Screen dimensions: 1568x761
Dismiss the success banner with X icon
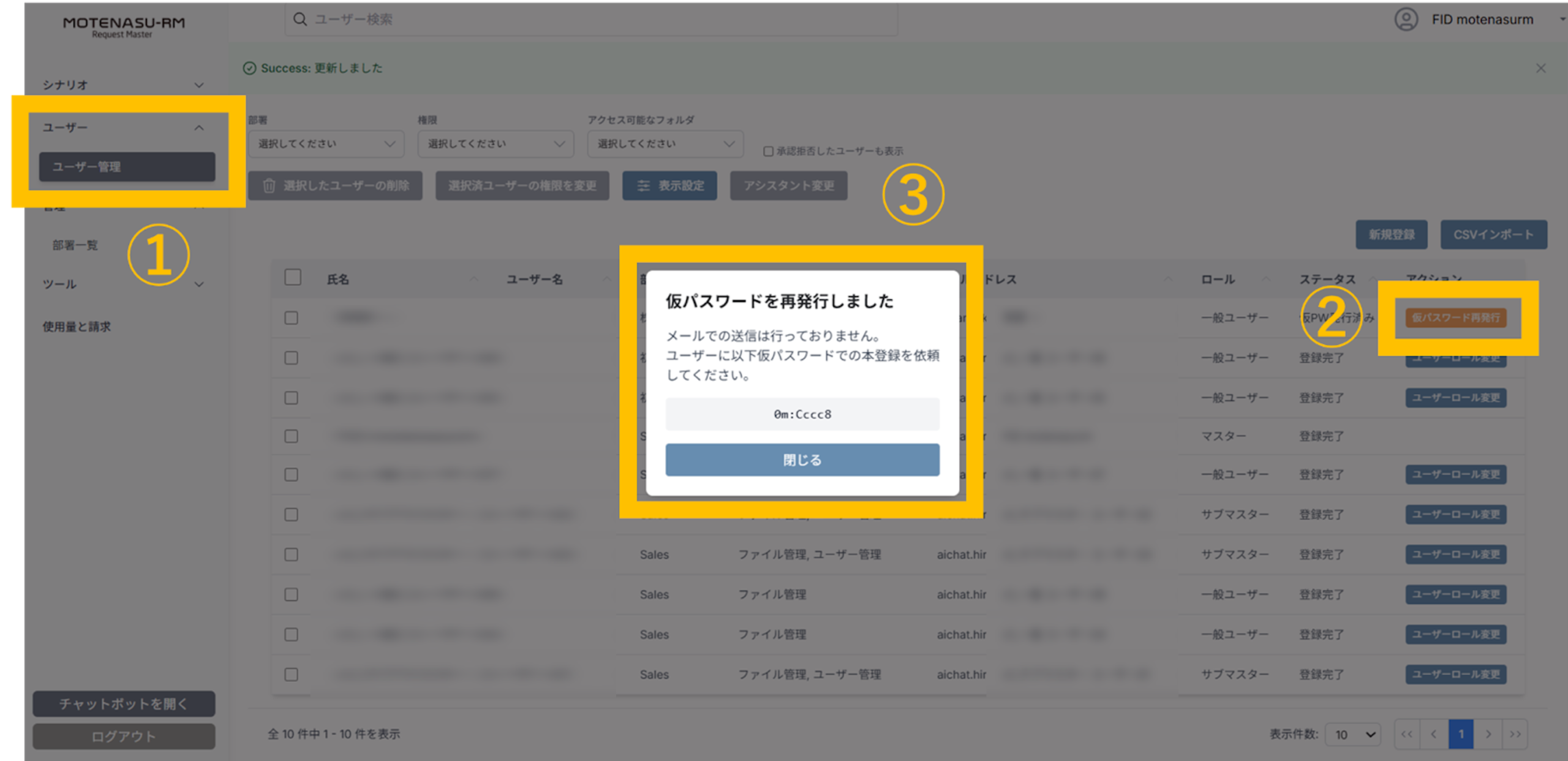coord(1540,68)
